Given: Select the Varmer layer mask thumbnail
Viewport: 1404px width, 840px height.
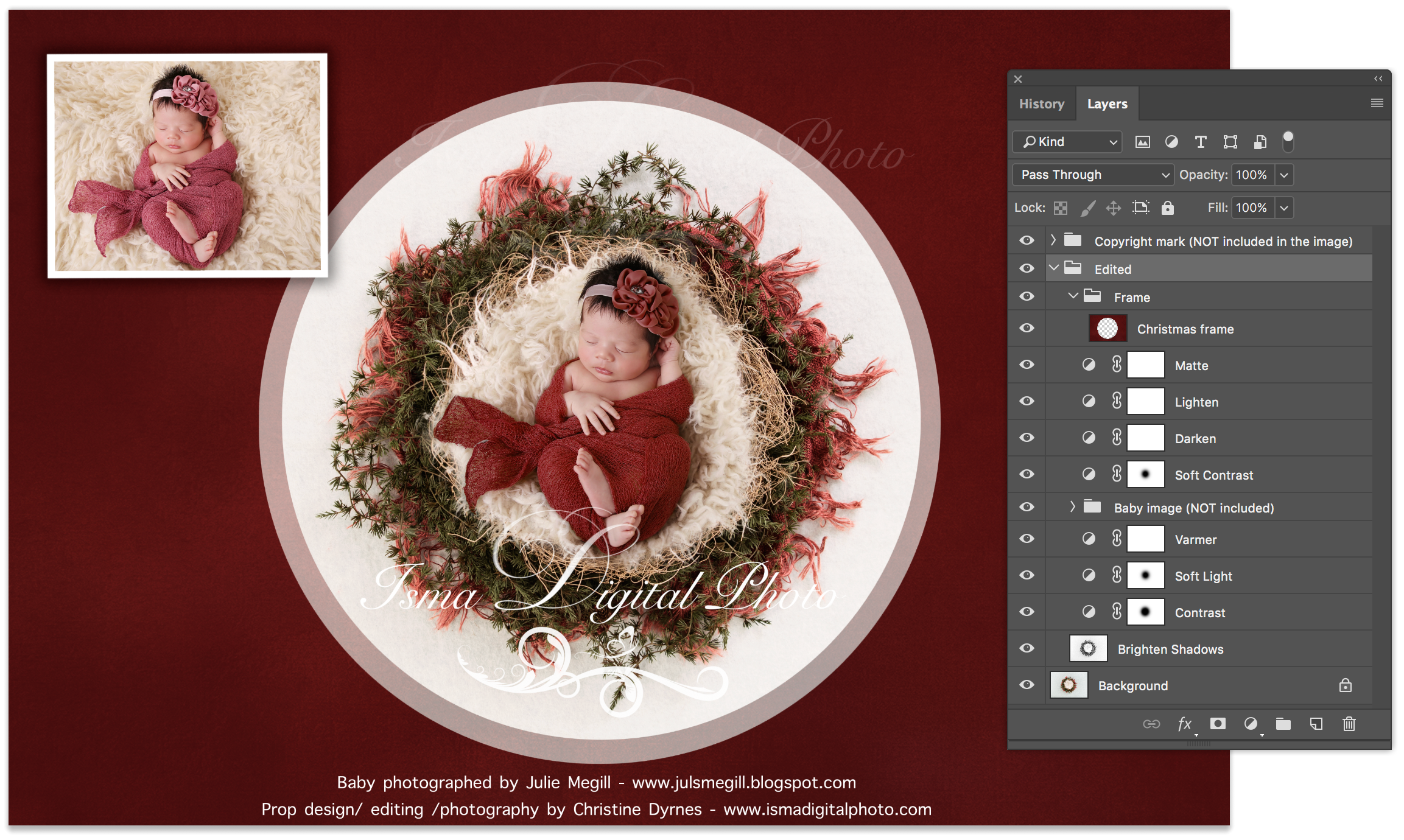Looking at the screenshot, I should click(x=1145, y=539).
